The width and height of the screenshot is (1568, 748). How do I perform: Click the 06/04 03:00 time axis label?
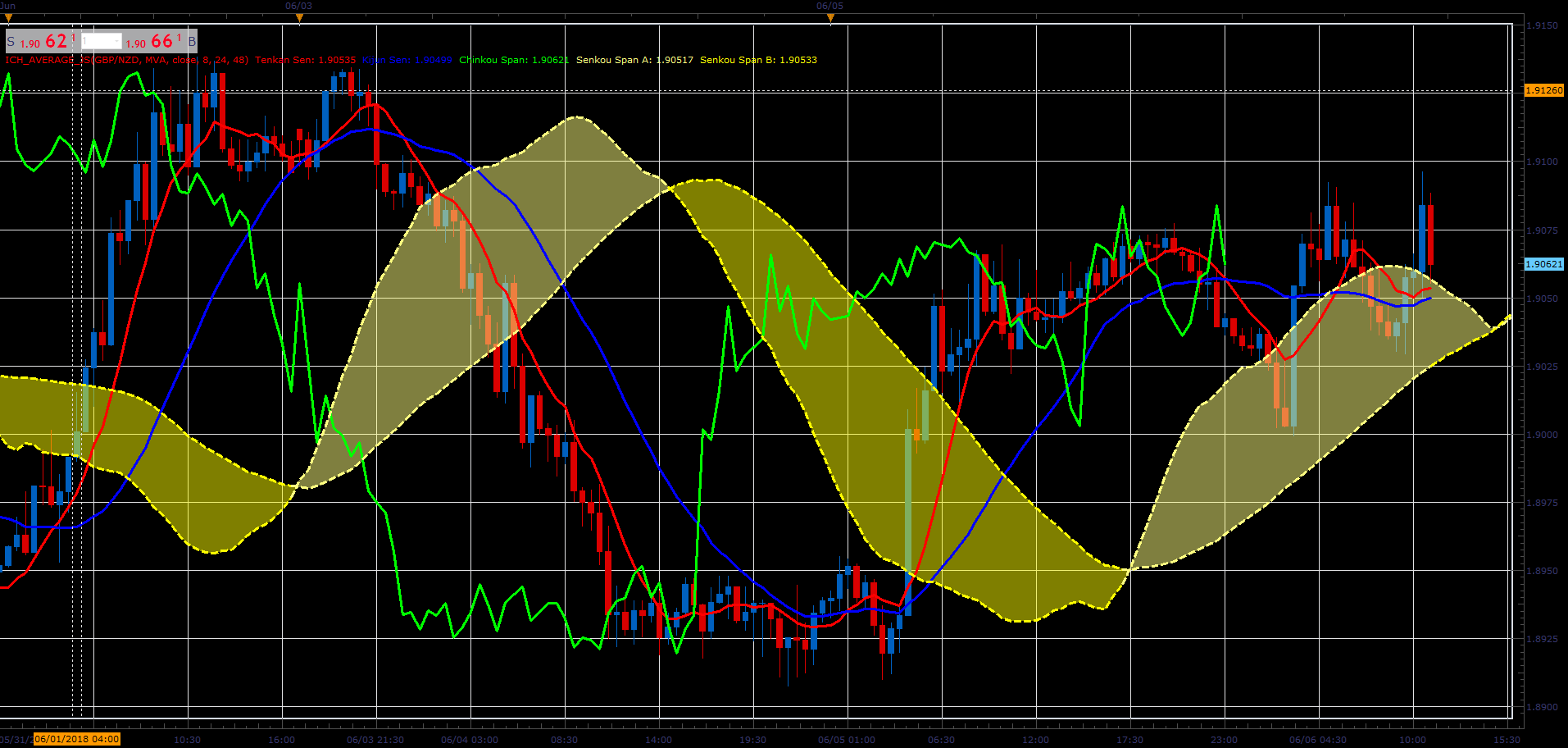tap(470, 740)
